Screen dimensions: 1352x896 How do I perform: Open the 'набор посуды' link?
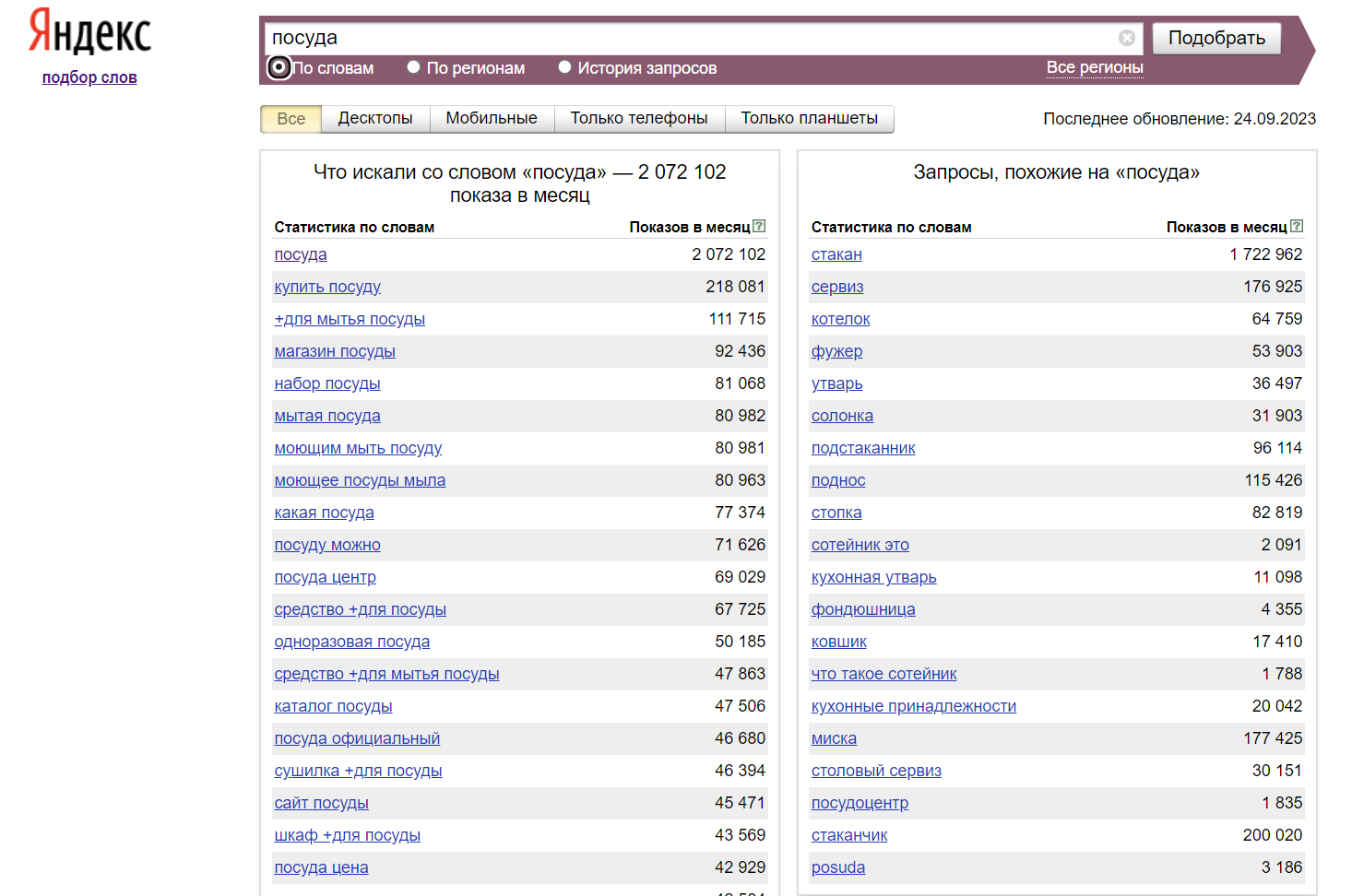pyautogui.click(x=327, y=383)
